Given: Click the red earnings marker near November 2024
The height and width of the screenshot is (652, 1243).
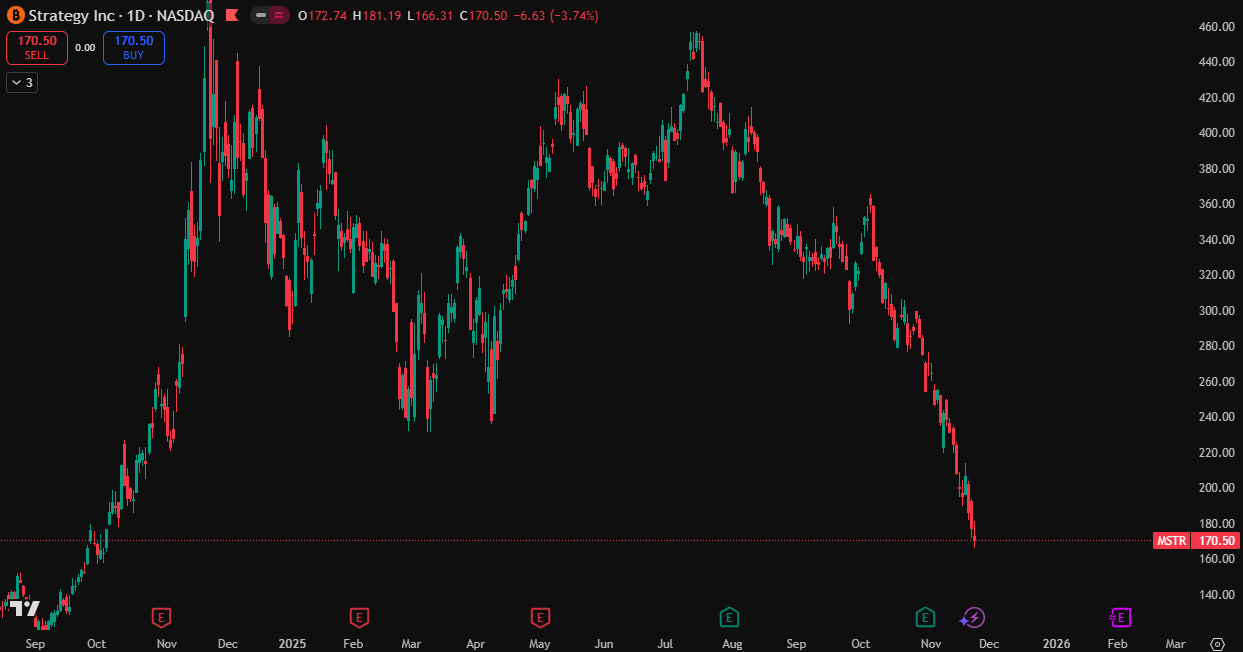Looking at the screenshot, I should pos(161,618).
